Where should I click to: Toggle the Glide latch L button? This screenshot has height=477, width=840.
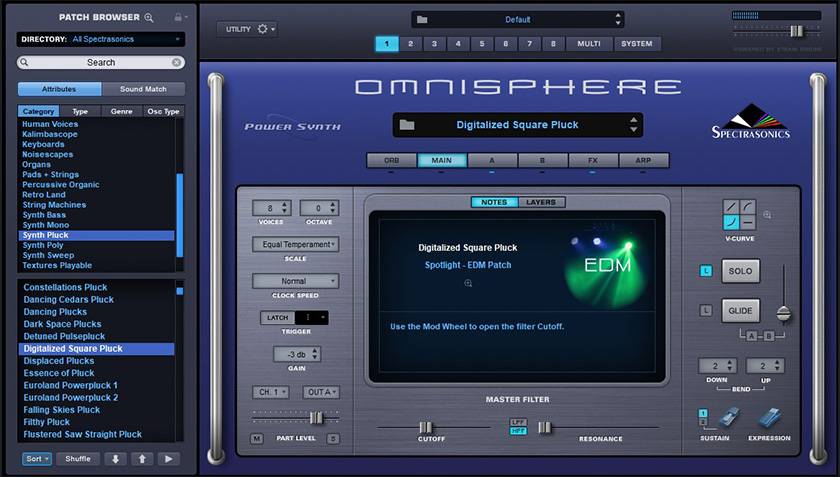point(706,310)
